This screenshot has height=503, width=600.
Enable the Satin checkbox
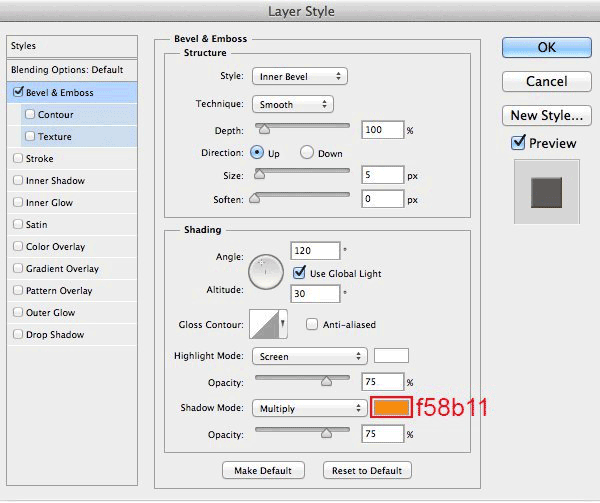coord(18,224)
